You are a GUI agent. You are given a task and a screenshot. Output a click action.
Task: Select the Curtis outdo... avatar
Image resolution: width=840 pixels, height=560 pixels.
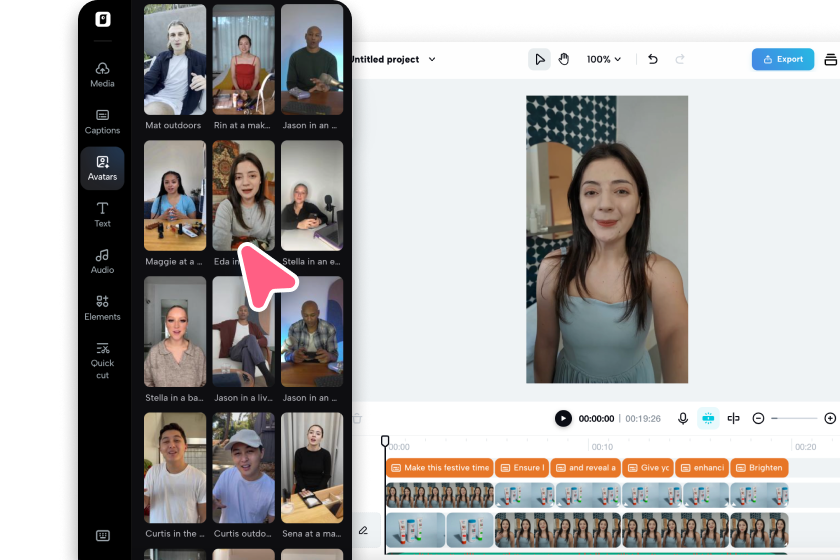243,468
